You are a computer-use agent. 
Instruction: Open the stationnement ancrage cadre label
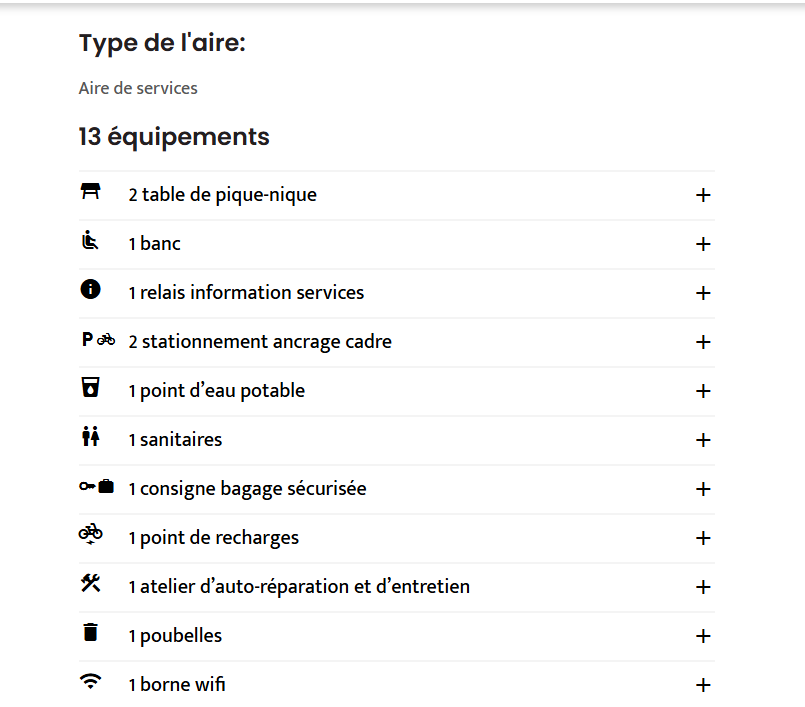tap(260, 342)
